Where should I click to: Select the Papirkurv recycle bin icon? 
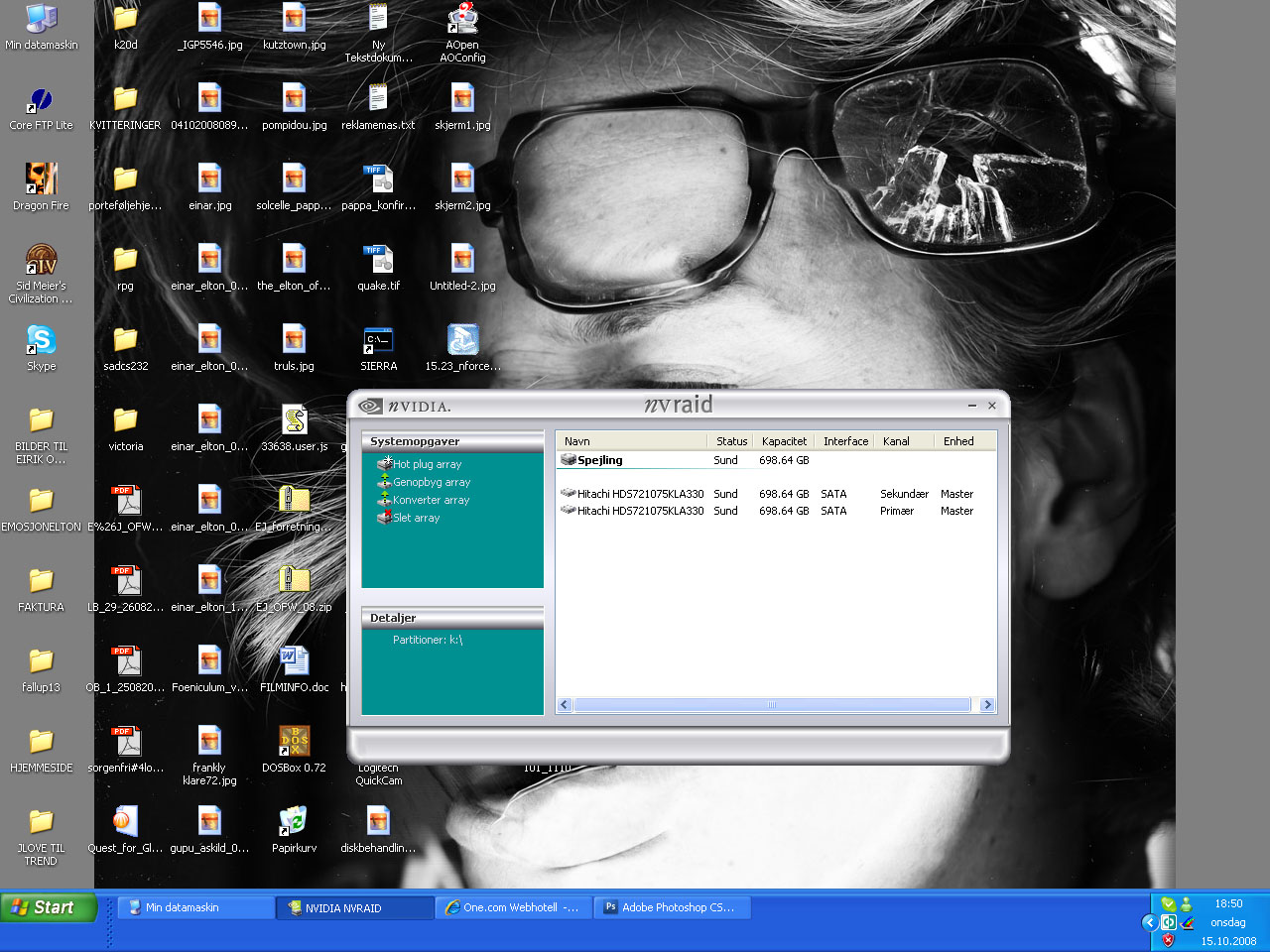click(294, 831)
